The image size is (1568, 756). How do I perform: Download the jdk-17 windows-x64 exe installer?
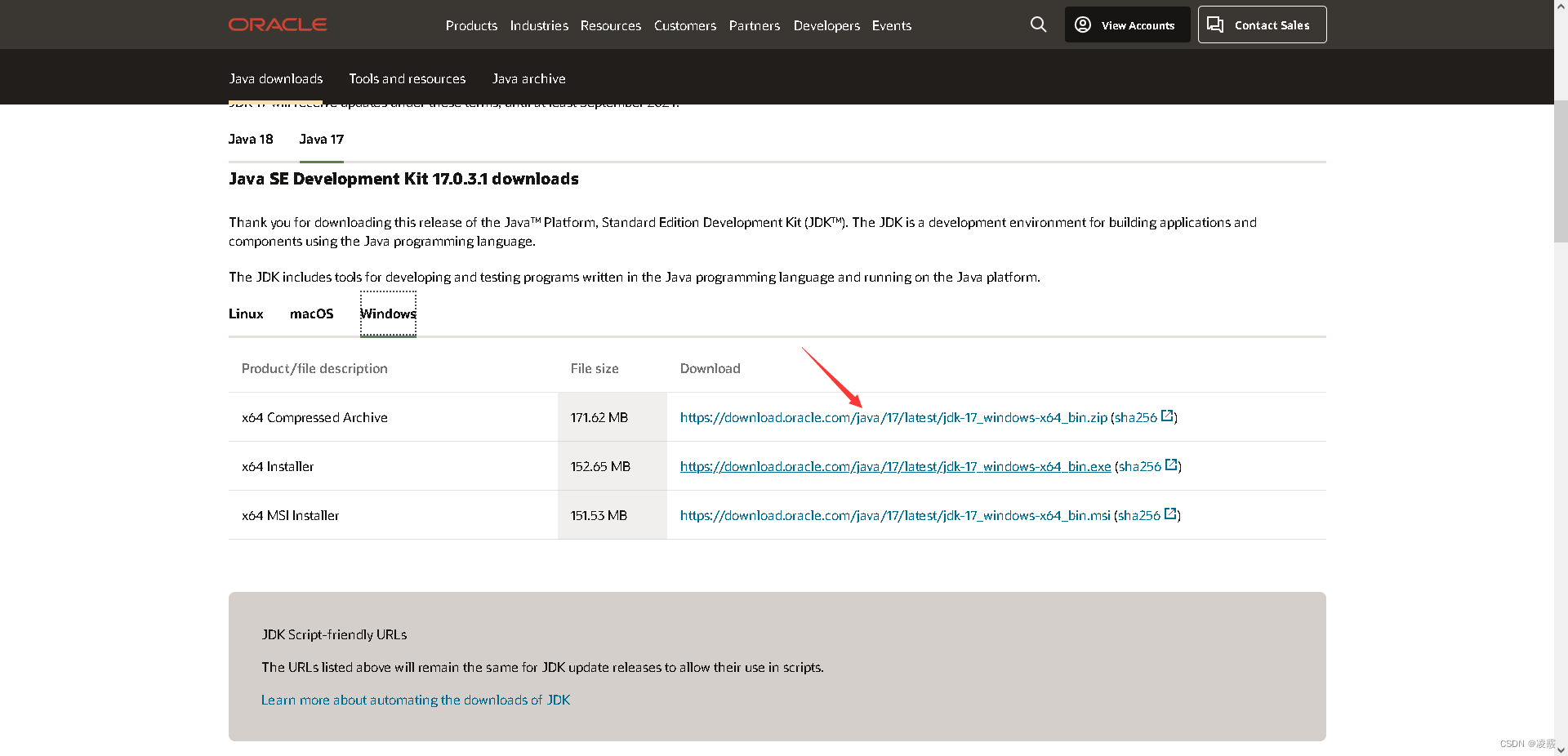(895, 466)
